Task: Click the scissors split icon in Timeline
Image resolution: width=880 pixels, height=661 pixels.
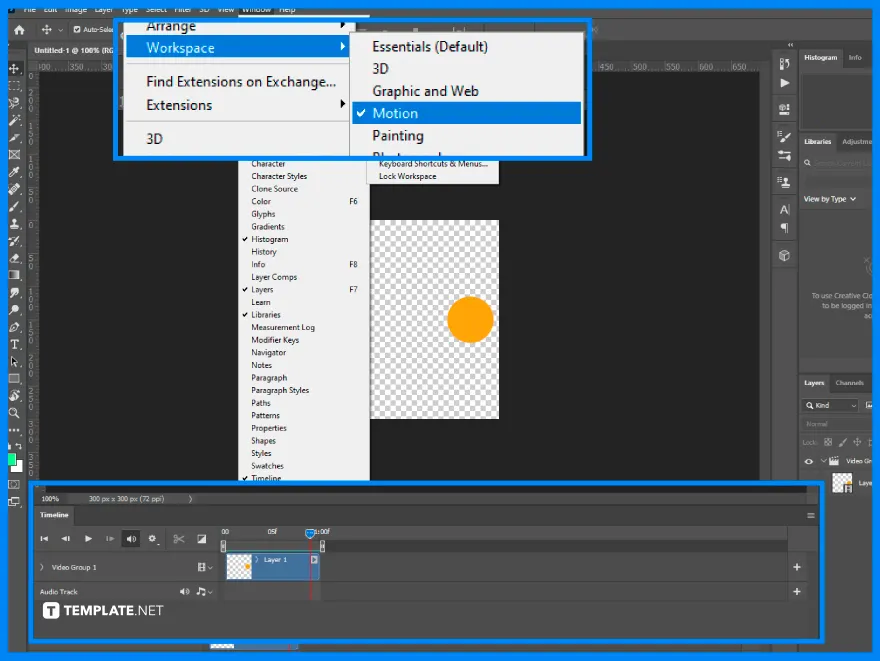Action: click(178, 538)
